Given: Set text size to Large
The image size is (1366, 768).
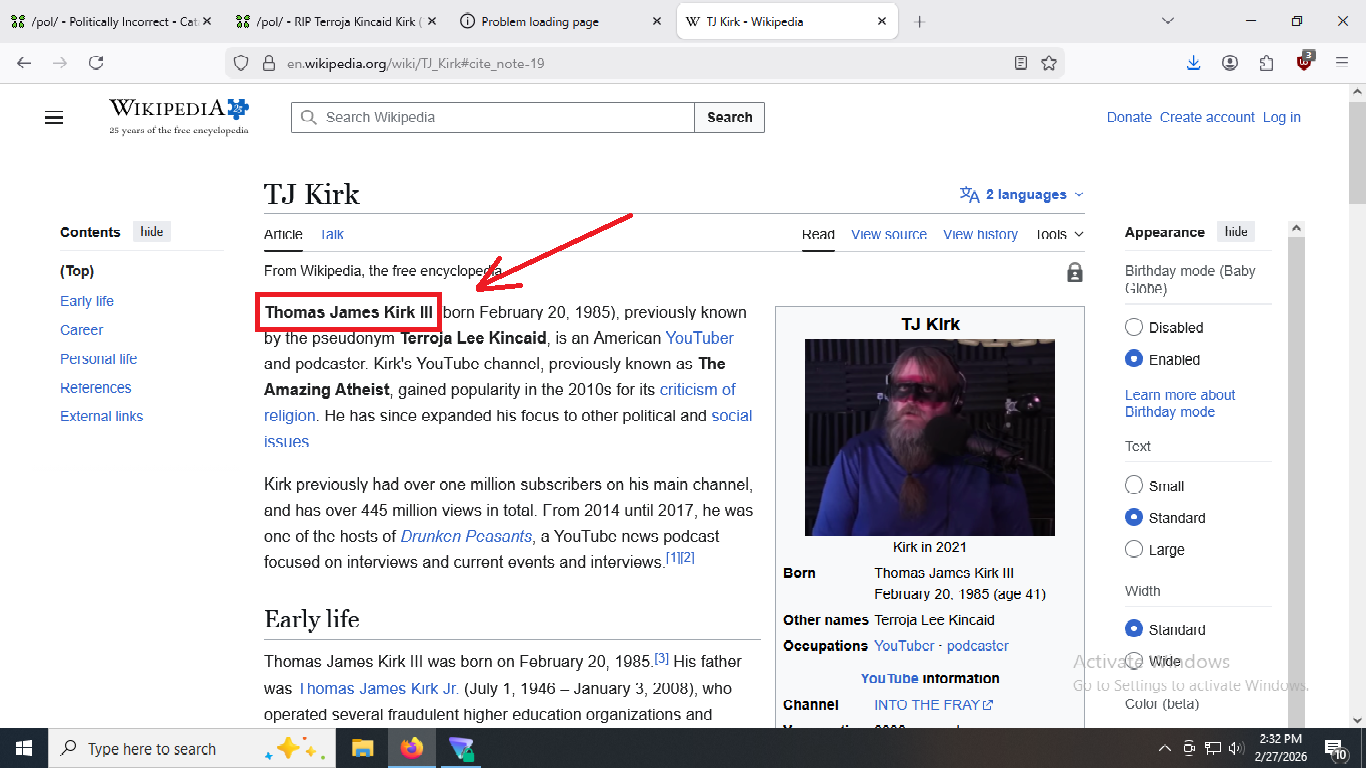Looking at the screenshot, I should click(1134, 549).
